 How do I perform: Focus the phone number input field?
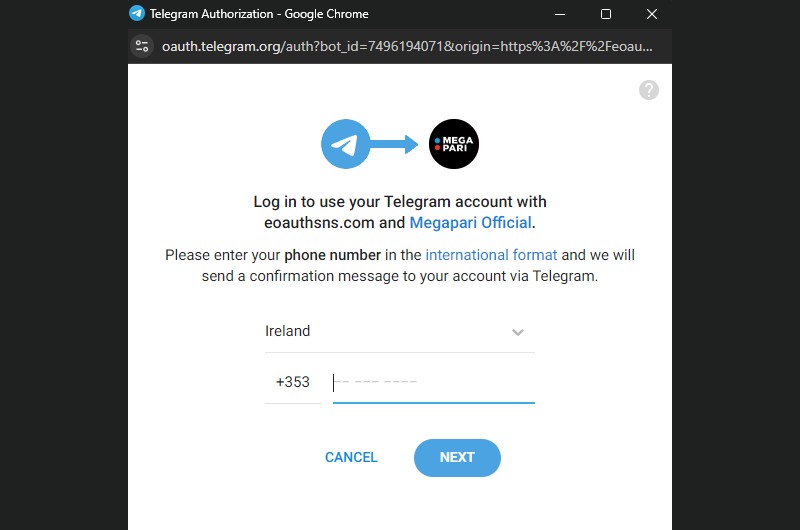pos(434,382)
